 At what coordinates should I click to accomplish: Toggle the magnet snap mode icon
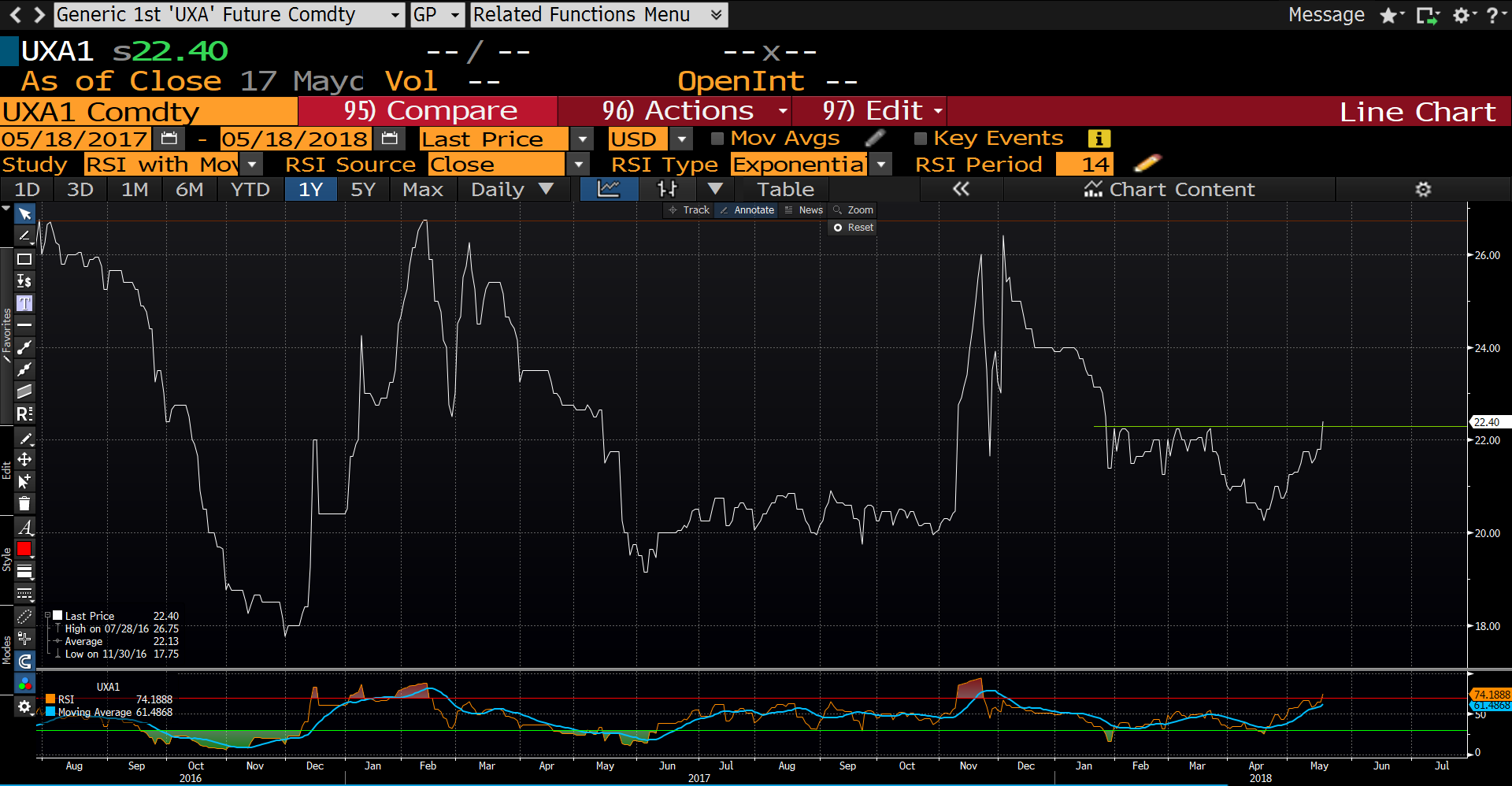[x=24, y=662]
